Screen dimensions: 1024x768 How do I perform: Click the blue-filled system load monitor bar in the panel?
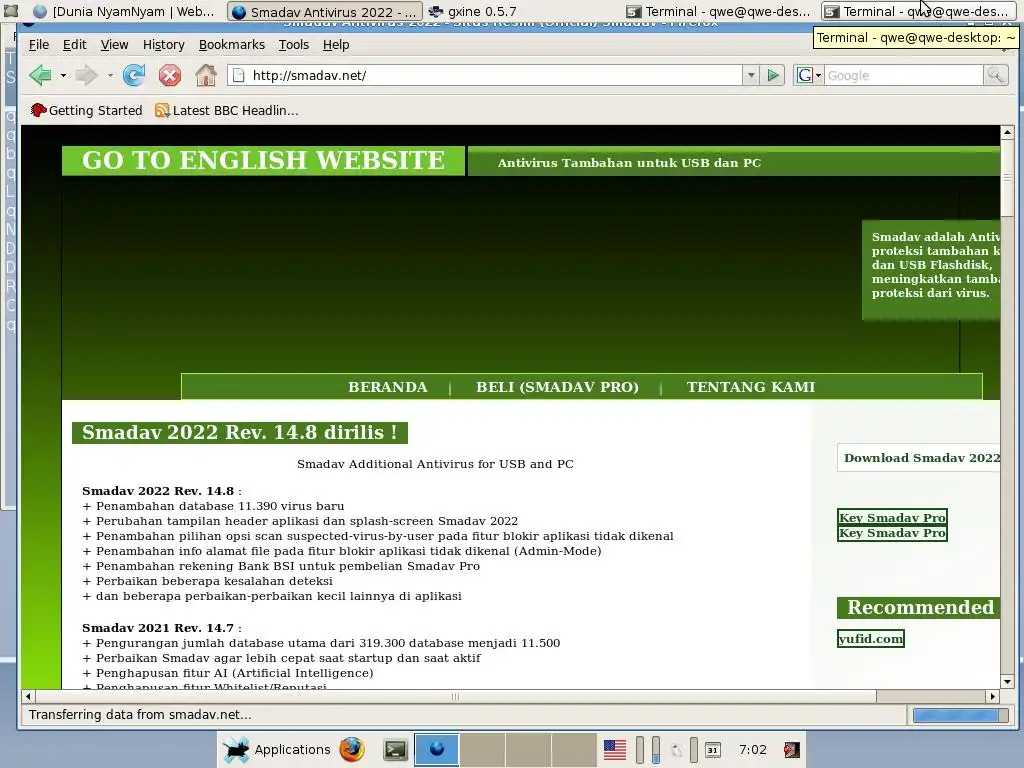(x=655, y=750)
